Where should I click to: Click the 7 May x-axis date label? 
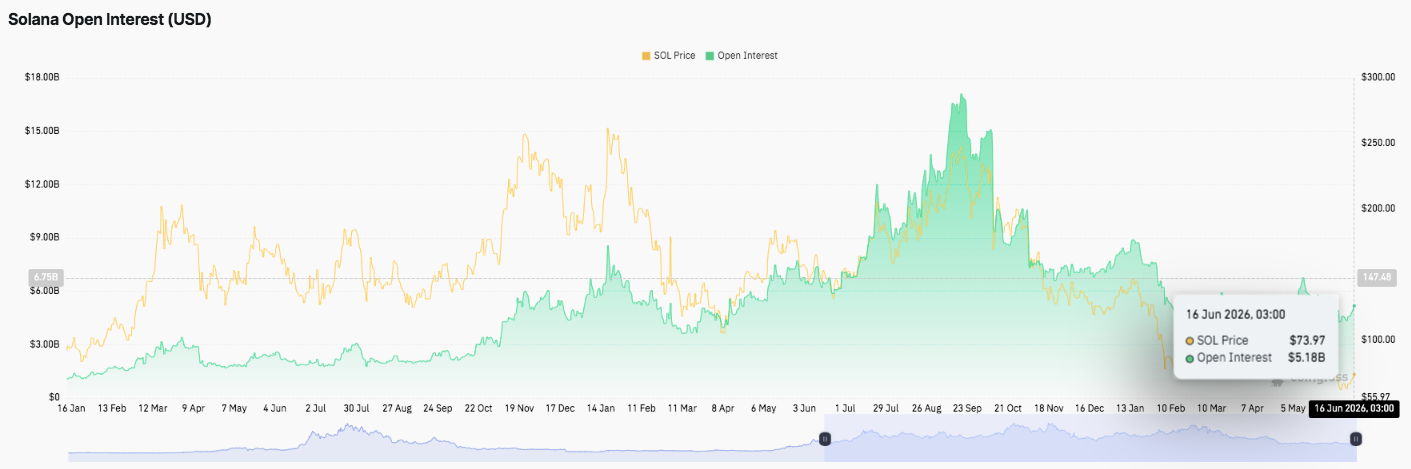(234, 409)
